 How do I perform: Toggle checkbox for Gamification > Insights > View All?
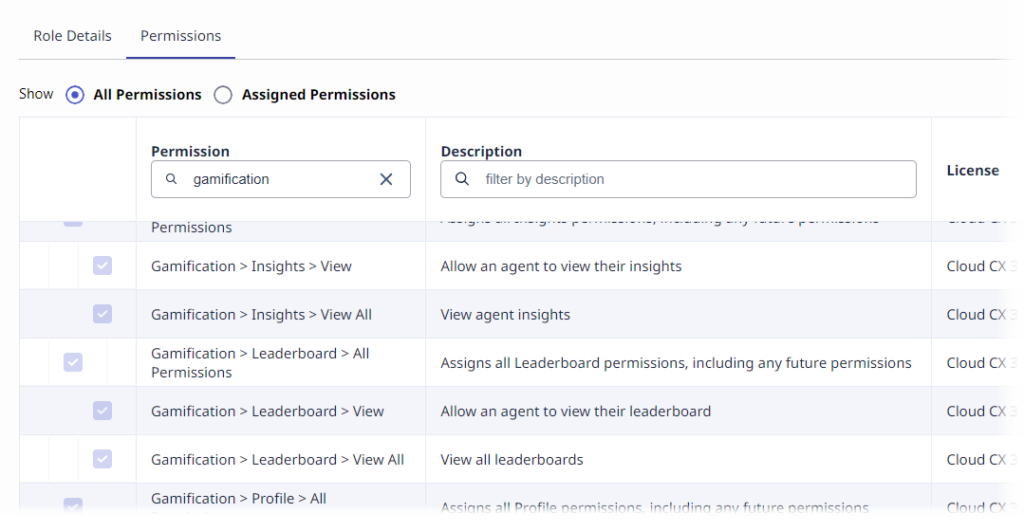[102, 314]
